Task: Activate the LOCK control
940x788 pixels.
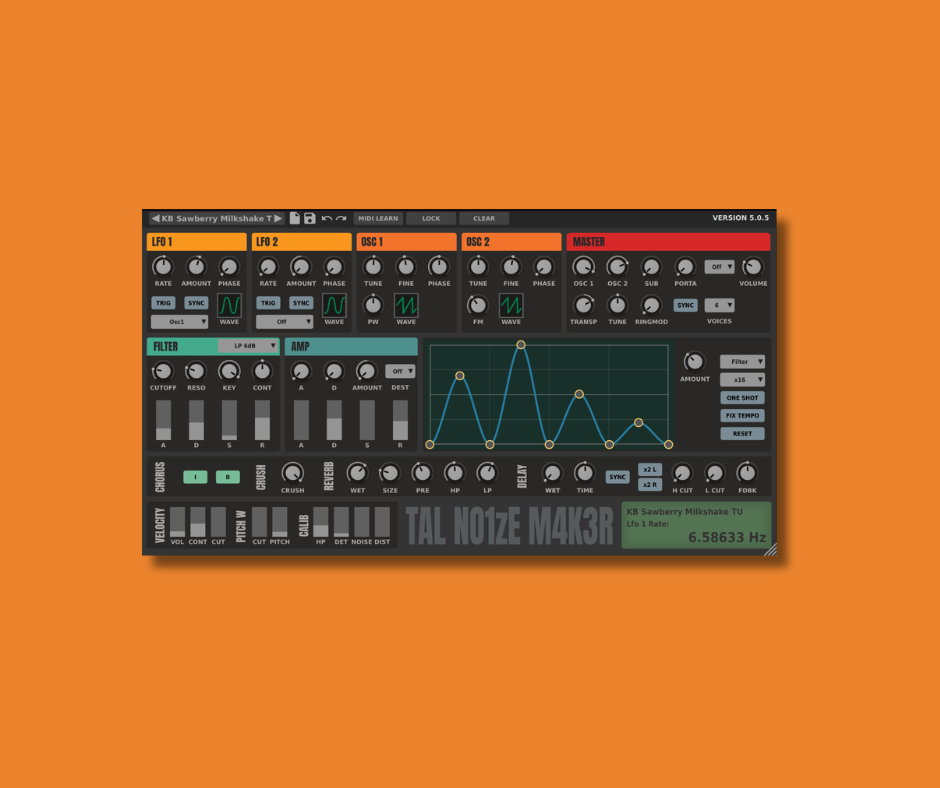Action: (430, 218)
